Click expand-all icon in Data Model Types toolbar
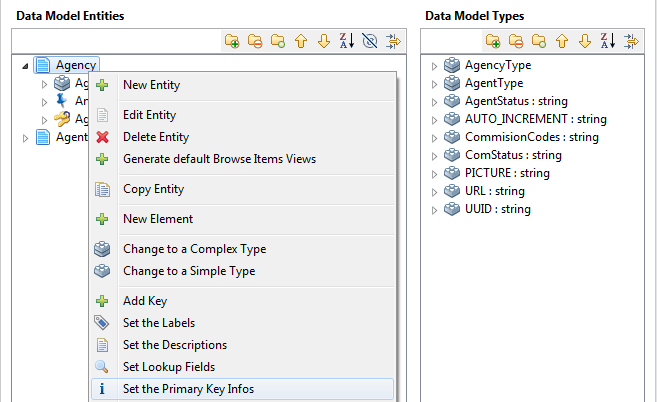The width and height of the screenshot is (657, 402). pos(493,41)
